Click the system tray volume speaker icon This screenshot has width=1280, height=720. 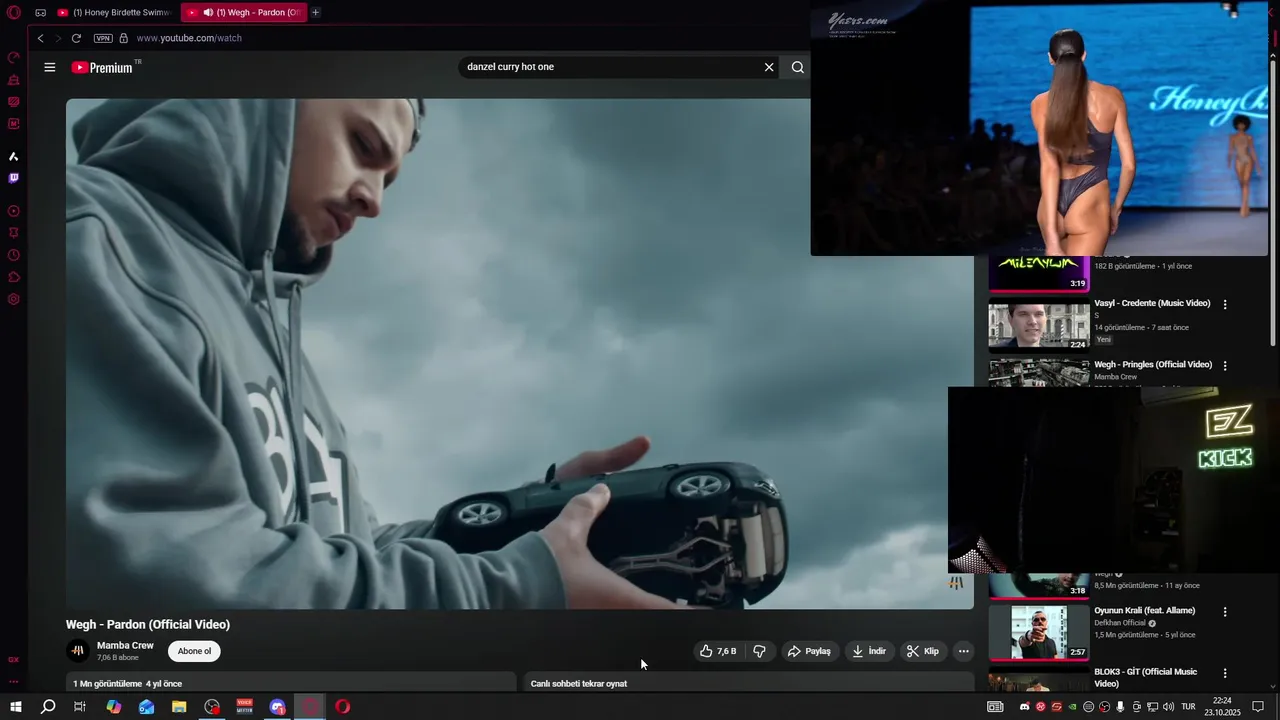click(x=1168, y=707)
